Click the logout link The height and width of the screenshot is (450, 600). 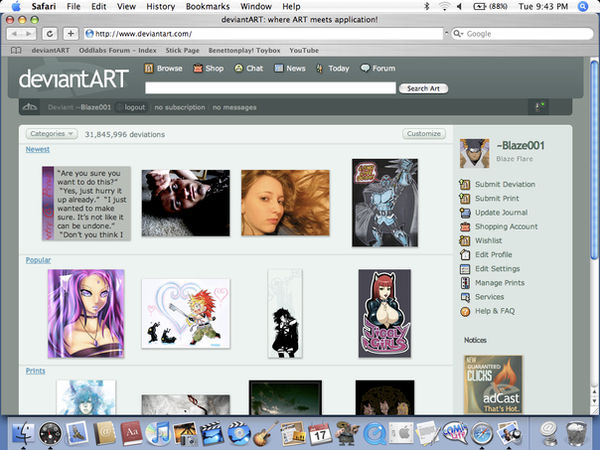(x=135, y=108)
